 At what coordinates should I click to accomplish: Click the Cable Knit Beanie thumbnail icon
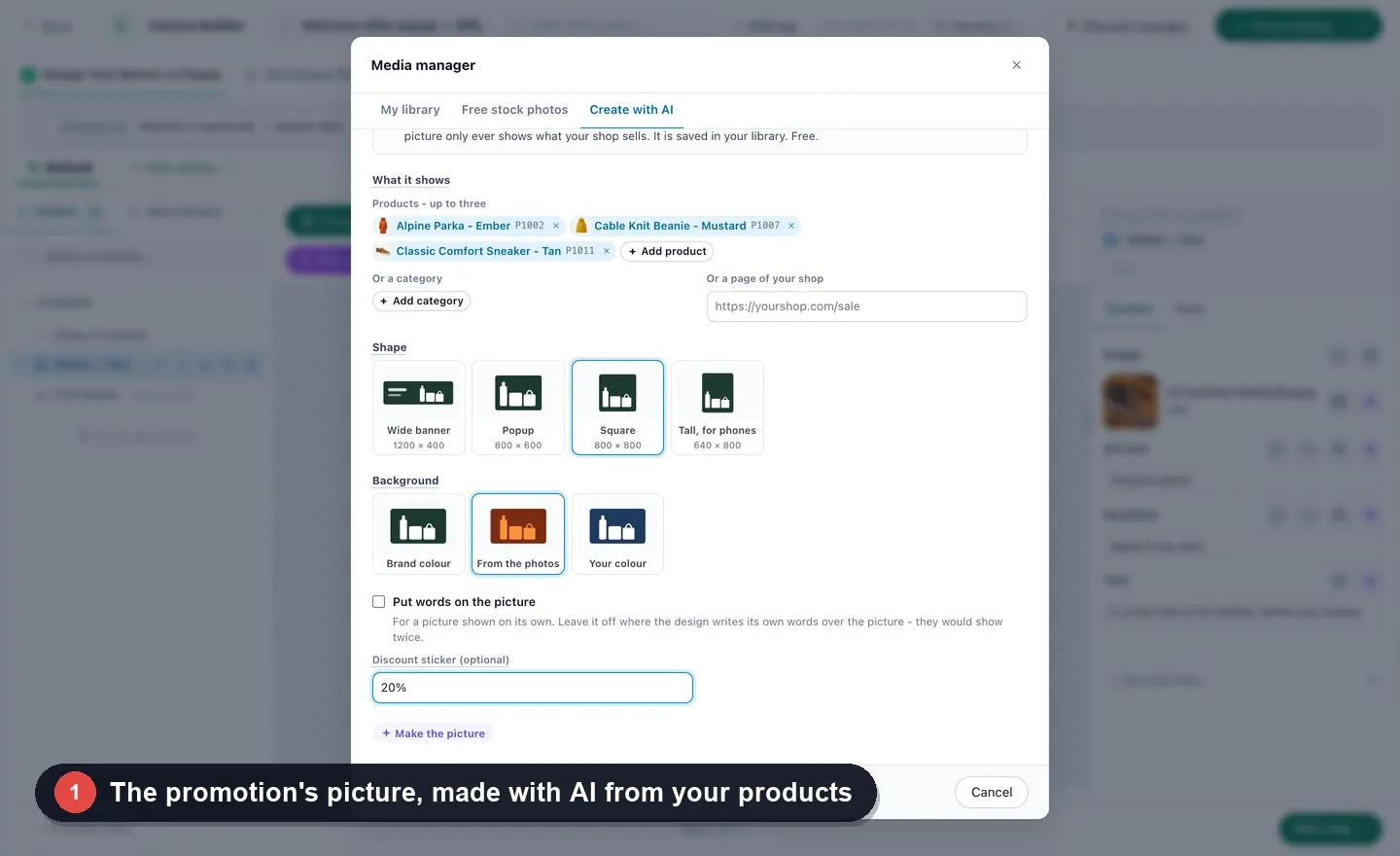(581, 226)
